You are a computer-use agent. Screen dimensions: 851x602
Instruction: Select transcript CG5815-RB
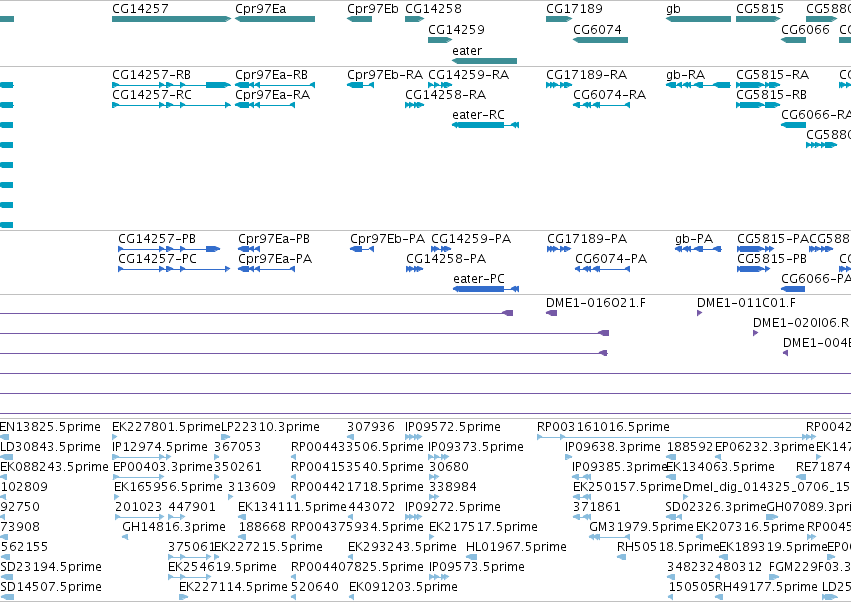point(758,105)
